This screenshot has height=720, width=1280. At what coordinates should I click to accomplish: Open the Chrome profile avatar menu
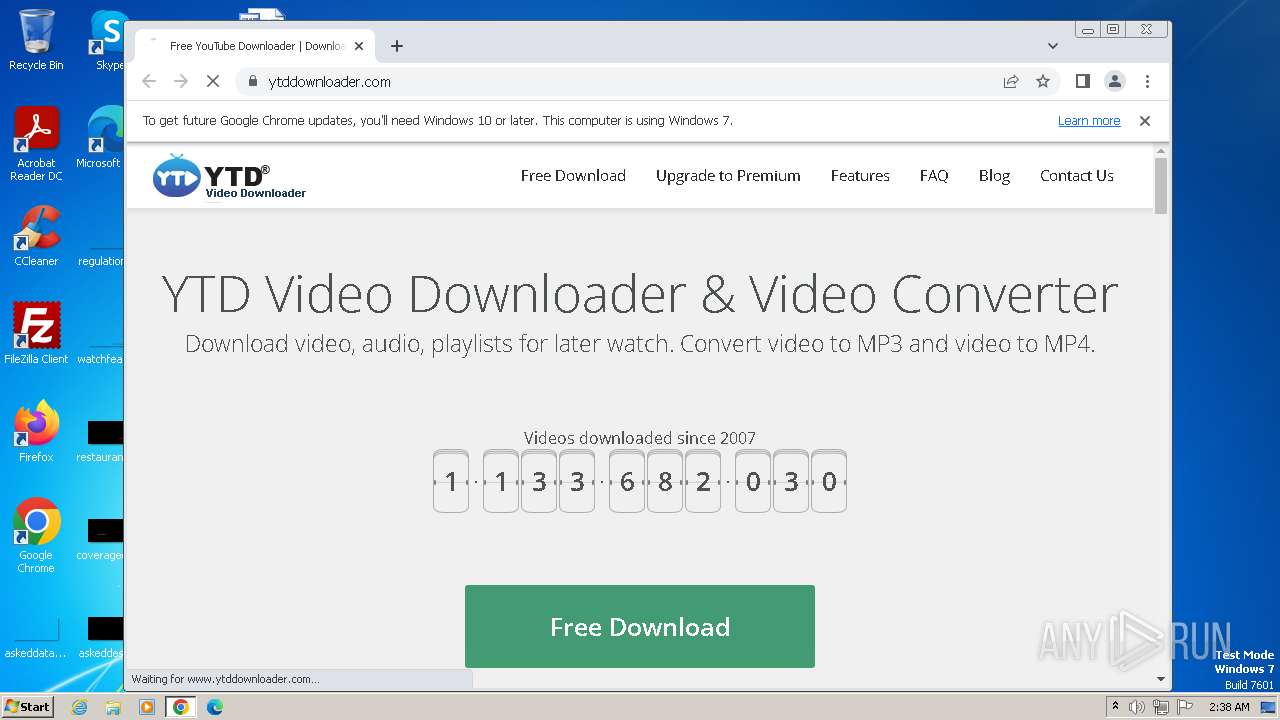pos(1115,81)
